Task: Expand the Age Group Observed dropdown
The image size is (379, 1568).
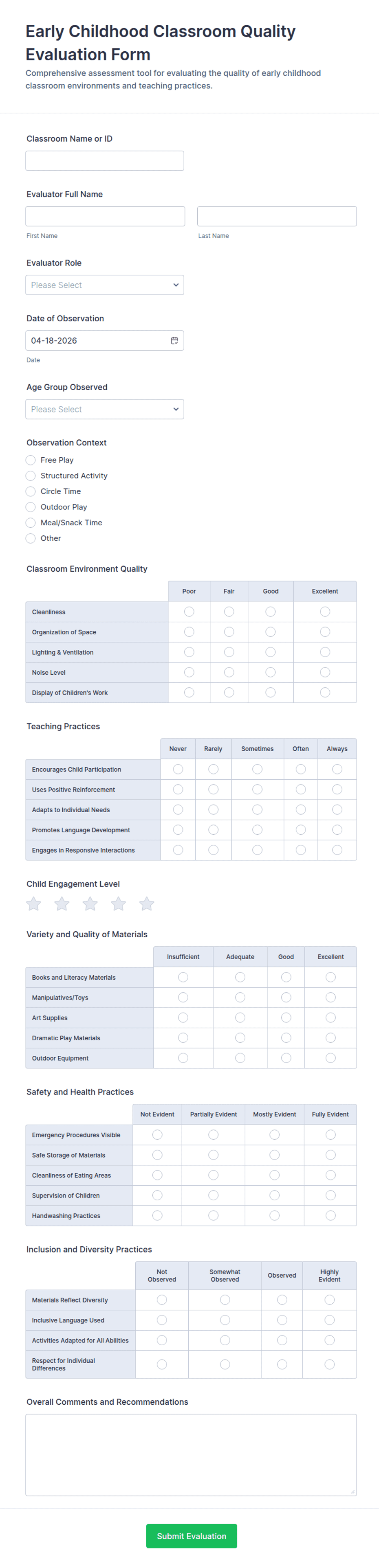Action: point(105,409)
